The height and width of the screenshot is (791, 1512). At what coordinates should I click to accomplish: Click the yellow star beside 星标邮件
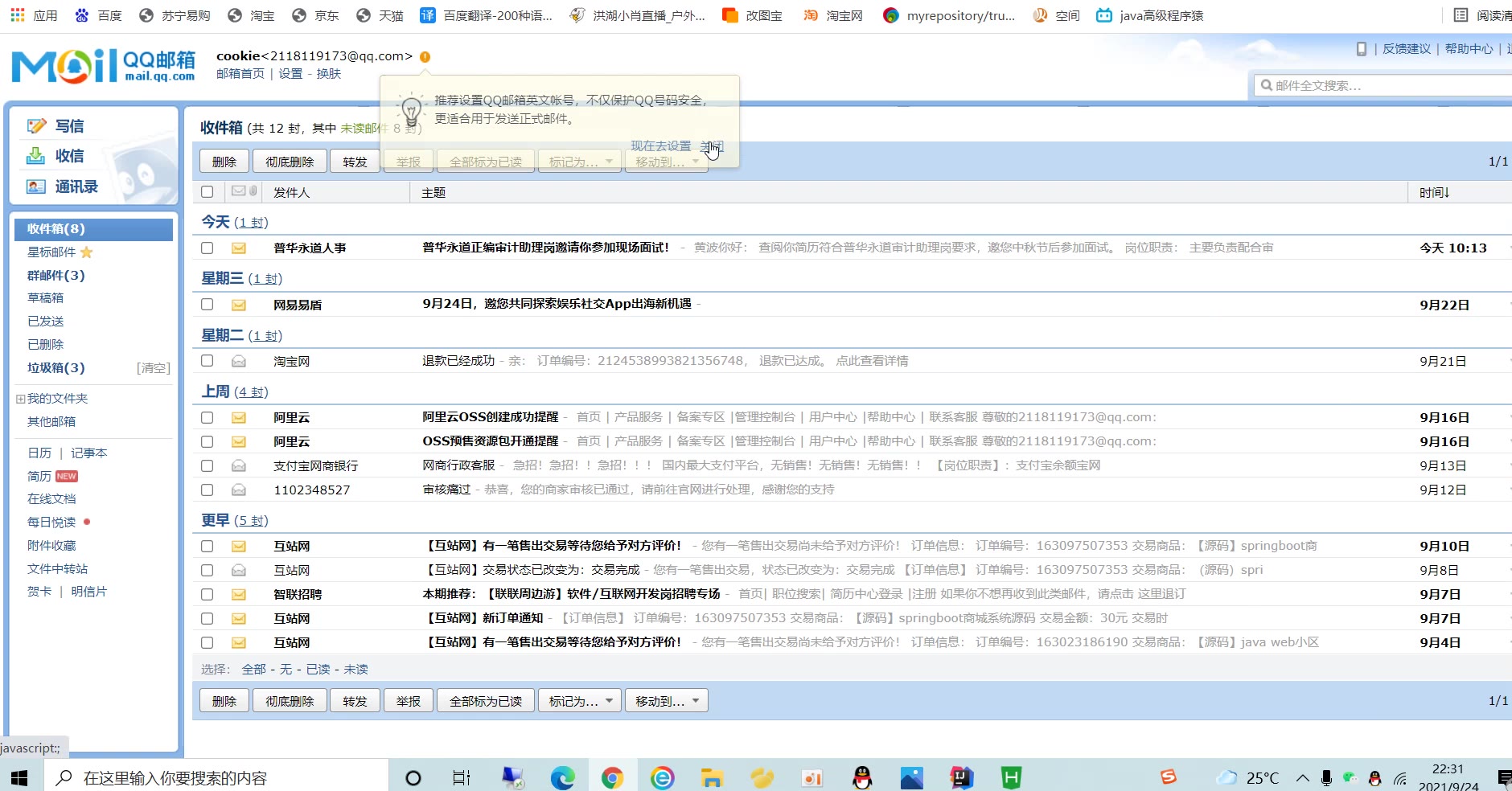pyautogui.click(x=87, y=252)
